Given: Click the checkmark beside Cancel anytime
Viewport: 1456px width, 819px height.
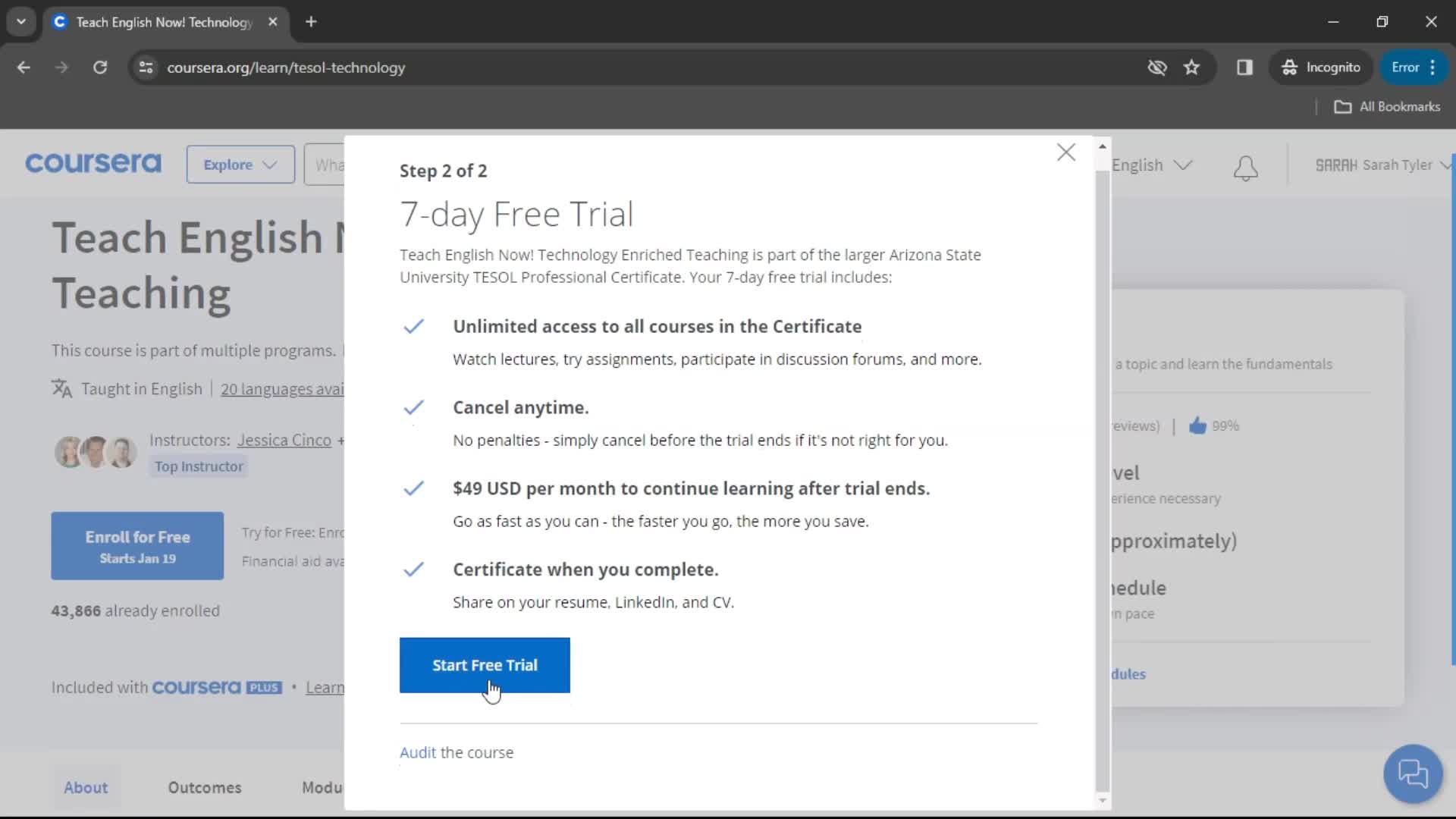Looking at the screenshot, I should click(x=413, y=407).
